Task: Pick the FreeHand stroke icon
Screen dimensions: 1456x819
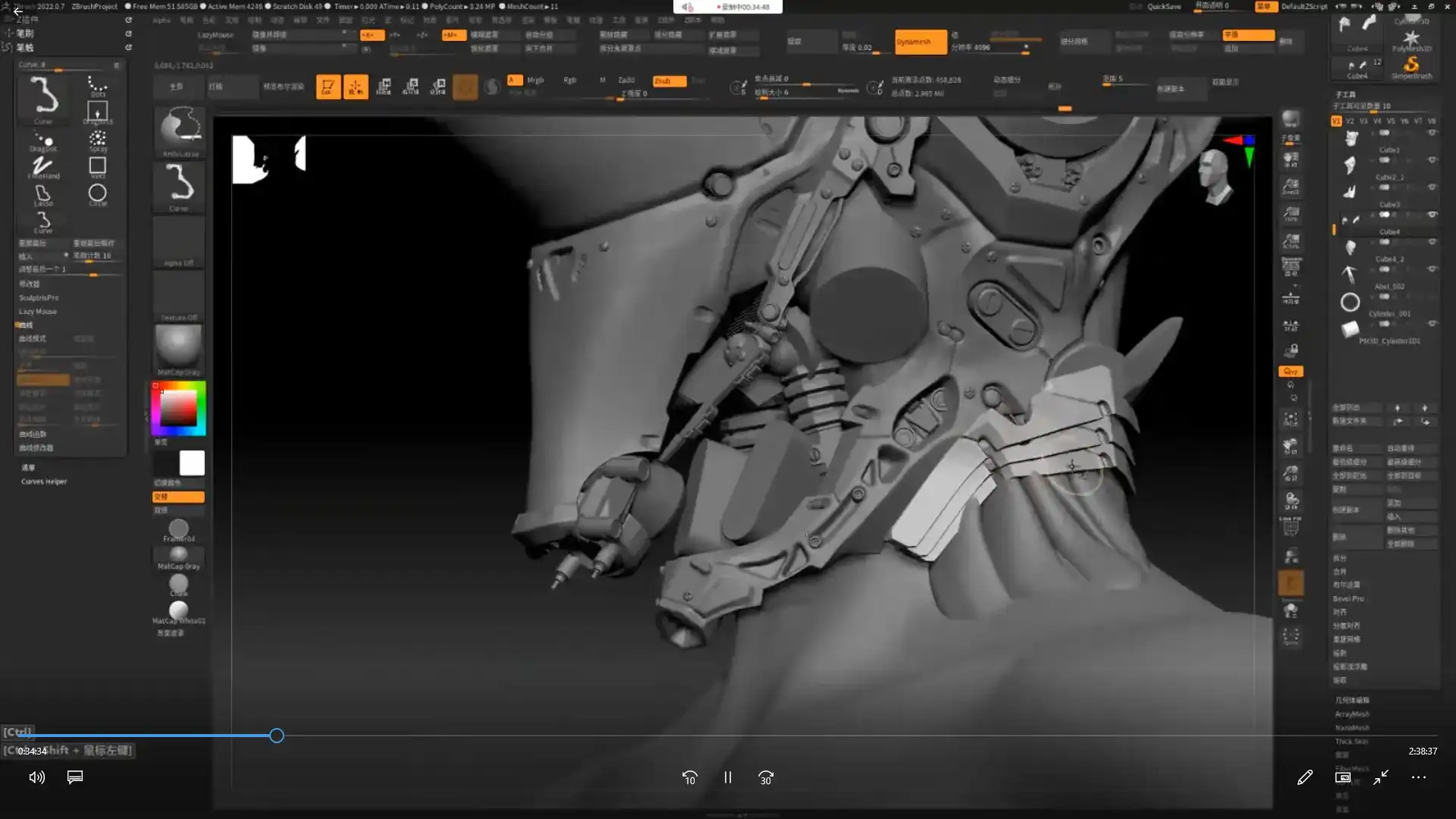Action: point(42,167)
